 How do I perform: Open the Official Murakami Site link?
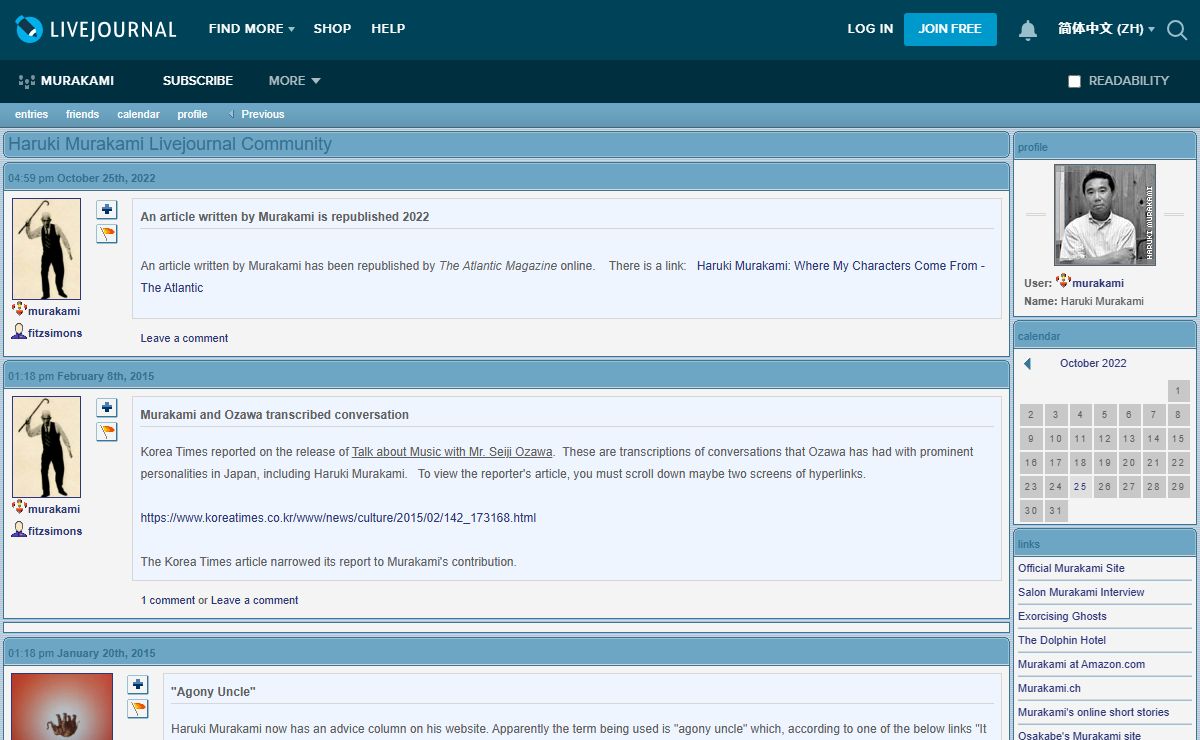pos(1071,568)
